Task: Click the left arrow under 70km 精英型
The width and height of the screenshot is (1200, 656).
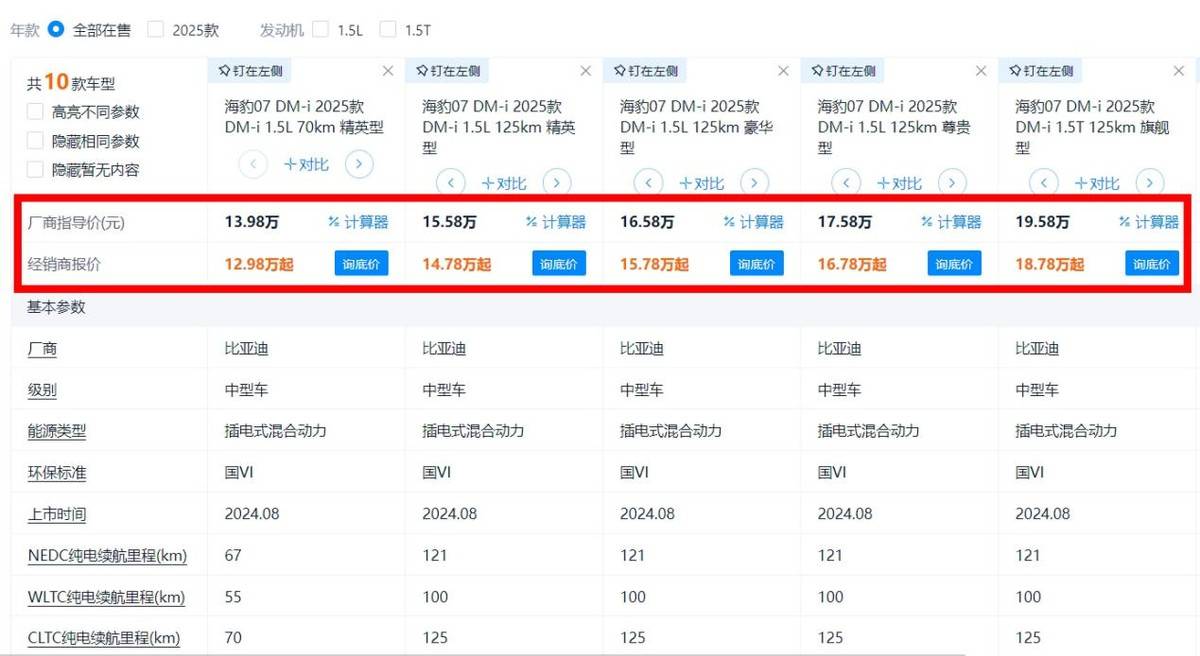Action: (253, 164)
